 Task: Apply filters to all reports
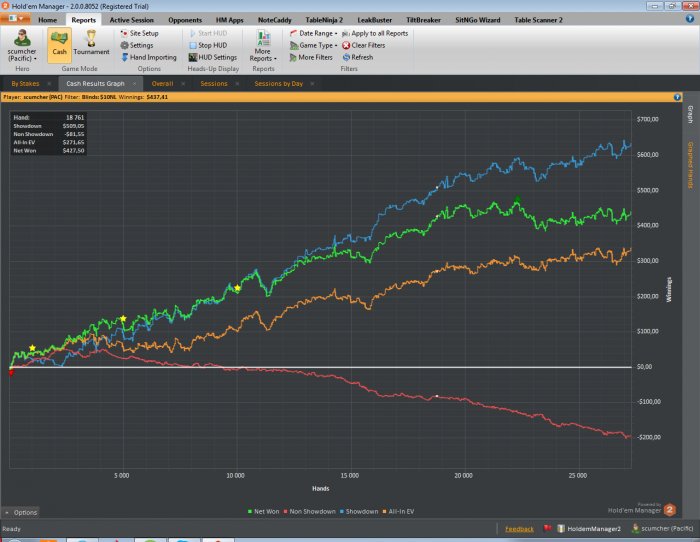pyautogui.click(x=375, y=33)
